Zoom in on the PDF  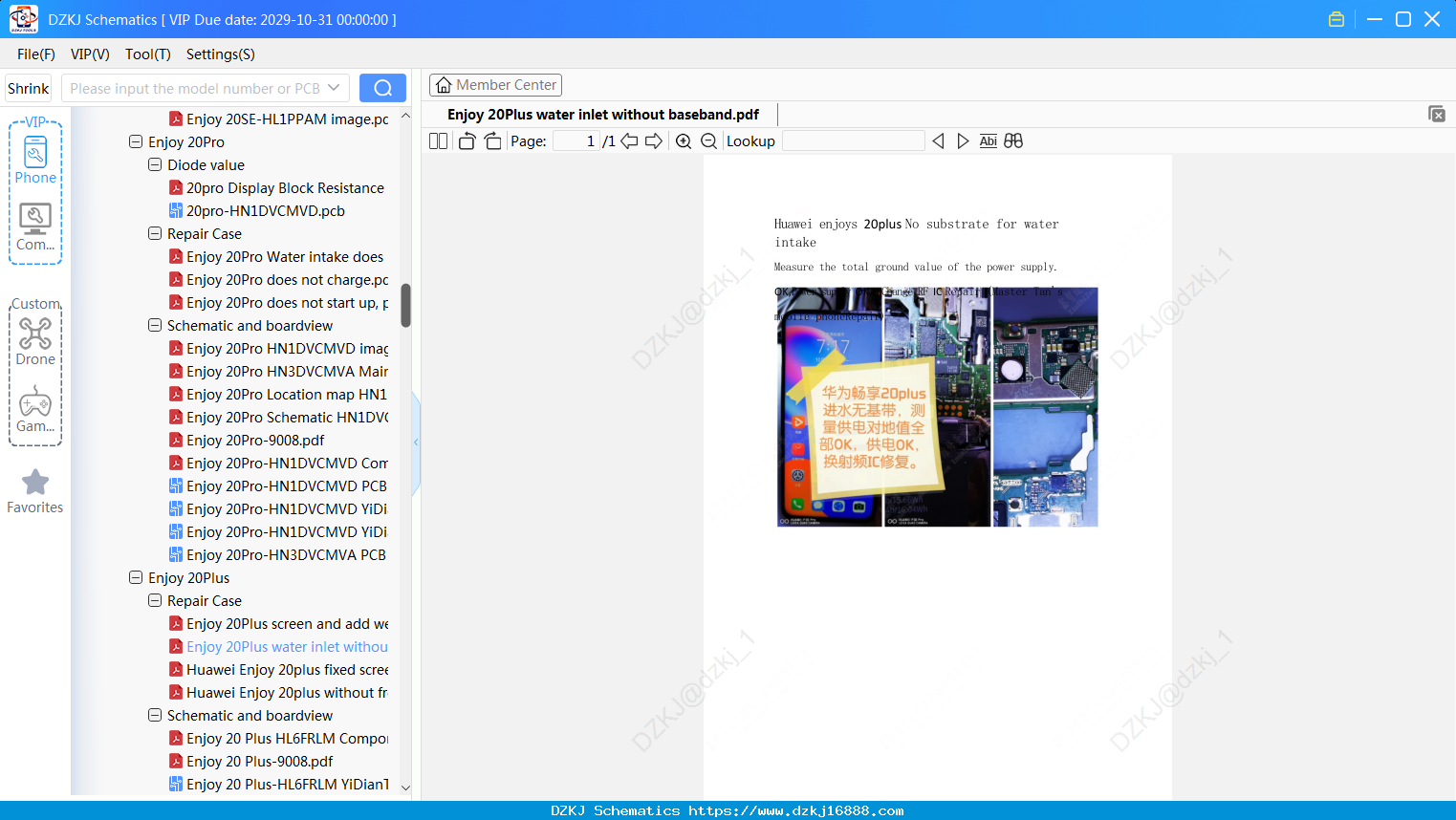pyautogui.click(x=684, y=141)
